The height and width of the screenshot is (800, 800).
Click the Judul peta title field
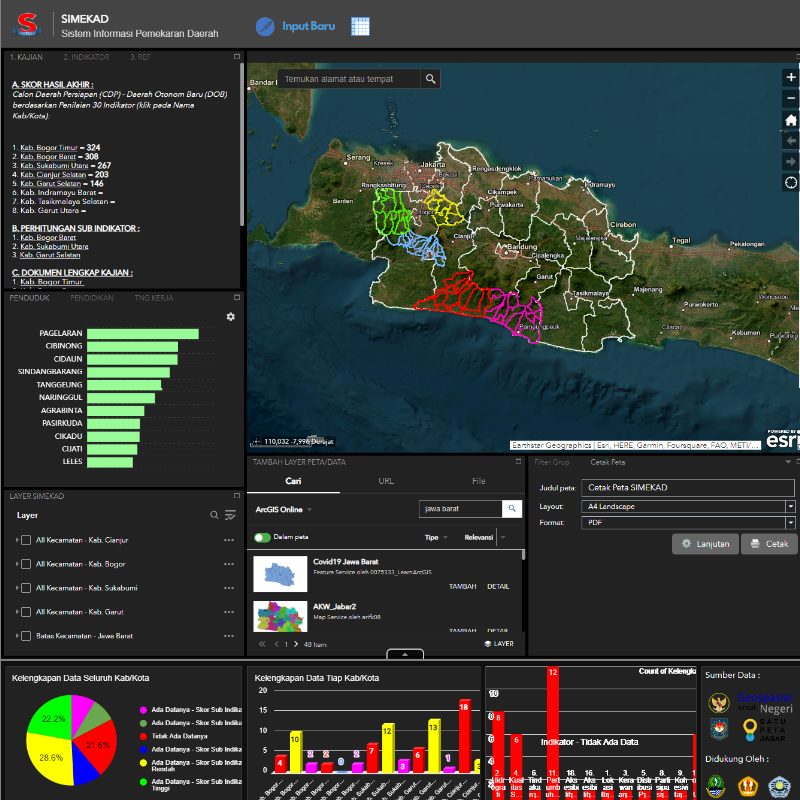point(688,488)
